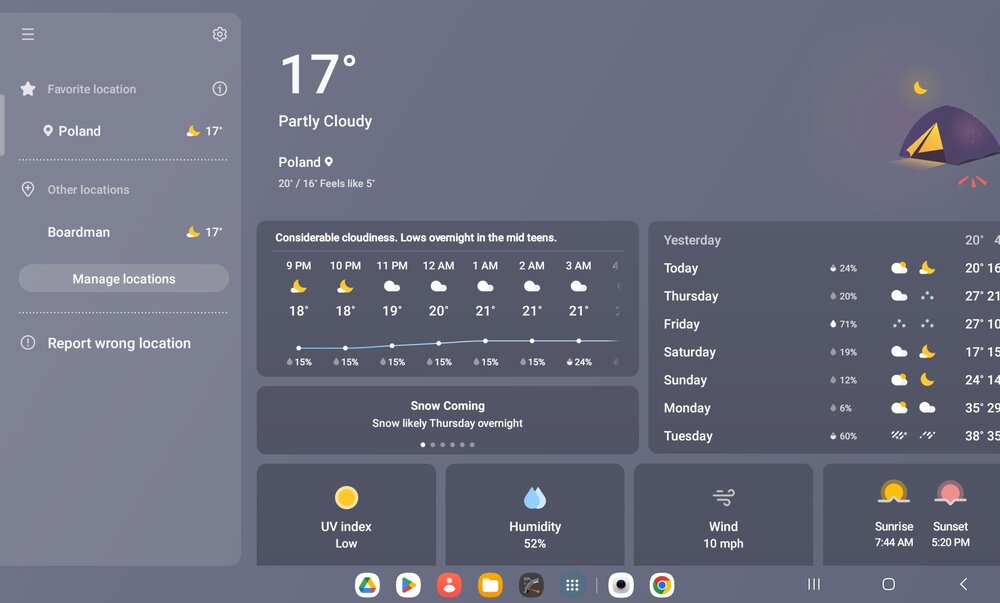The height and width of the screenshot is (603, 1000).
Task: Click Today's daytime partly sunny icon
Action: tap(899, 268)
